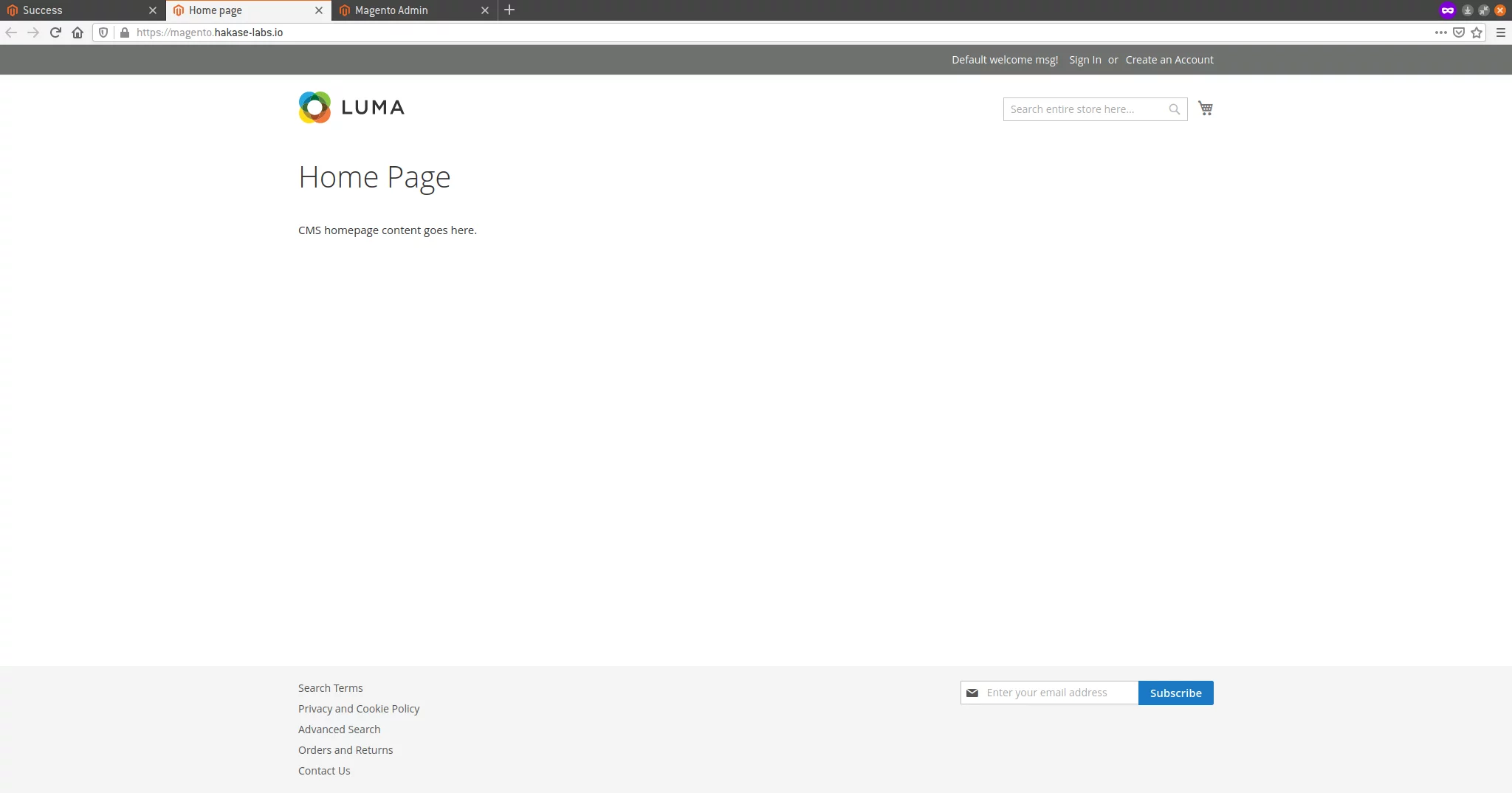
Task: Click the Sign In link
Action: (x=1085, y=60)
